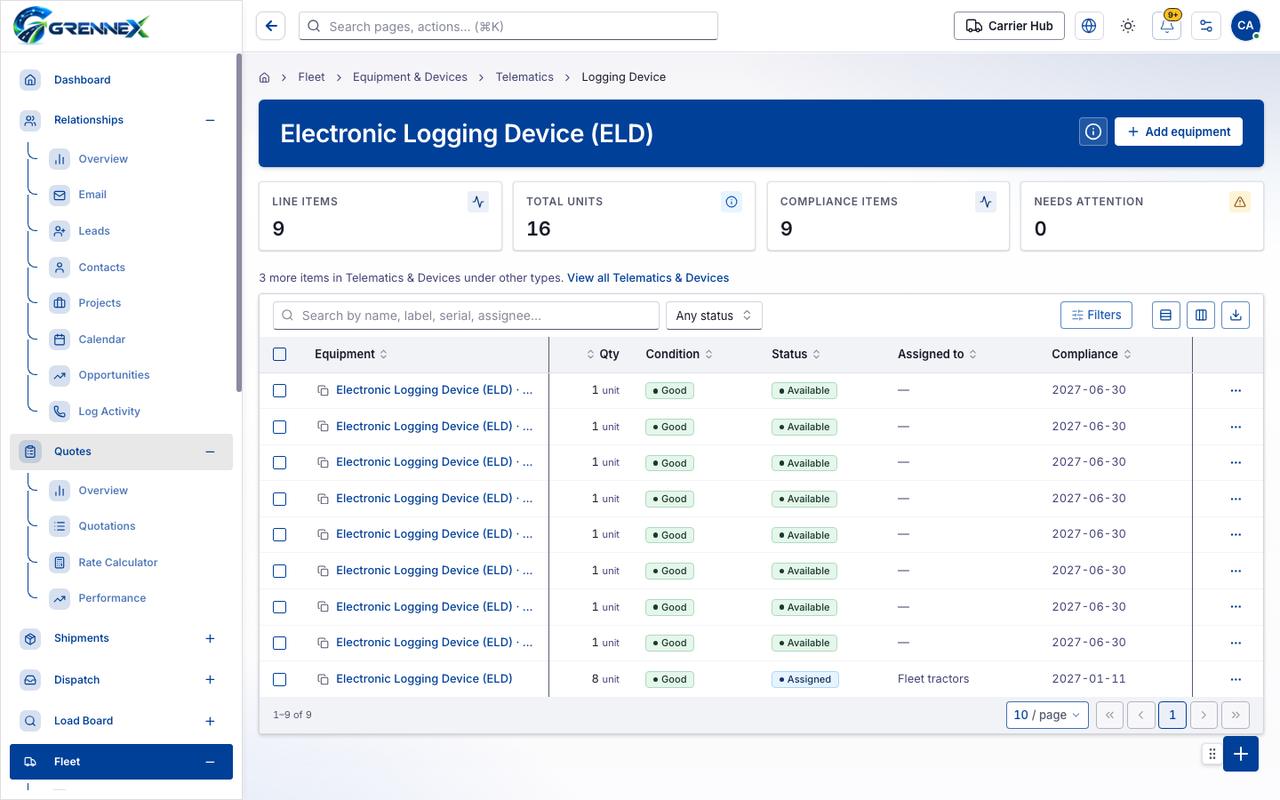Tick the select-all checkbox in the table header
The width and height of the screenshot is (1280, 800).
[280, 354]
